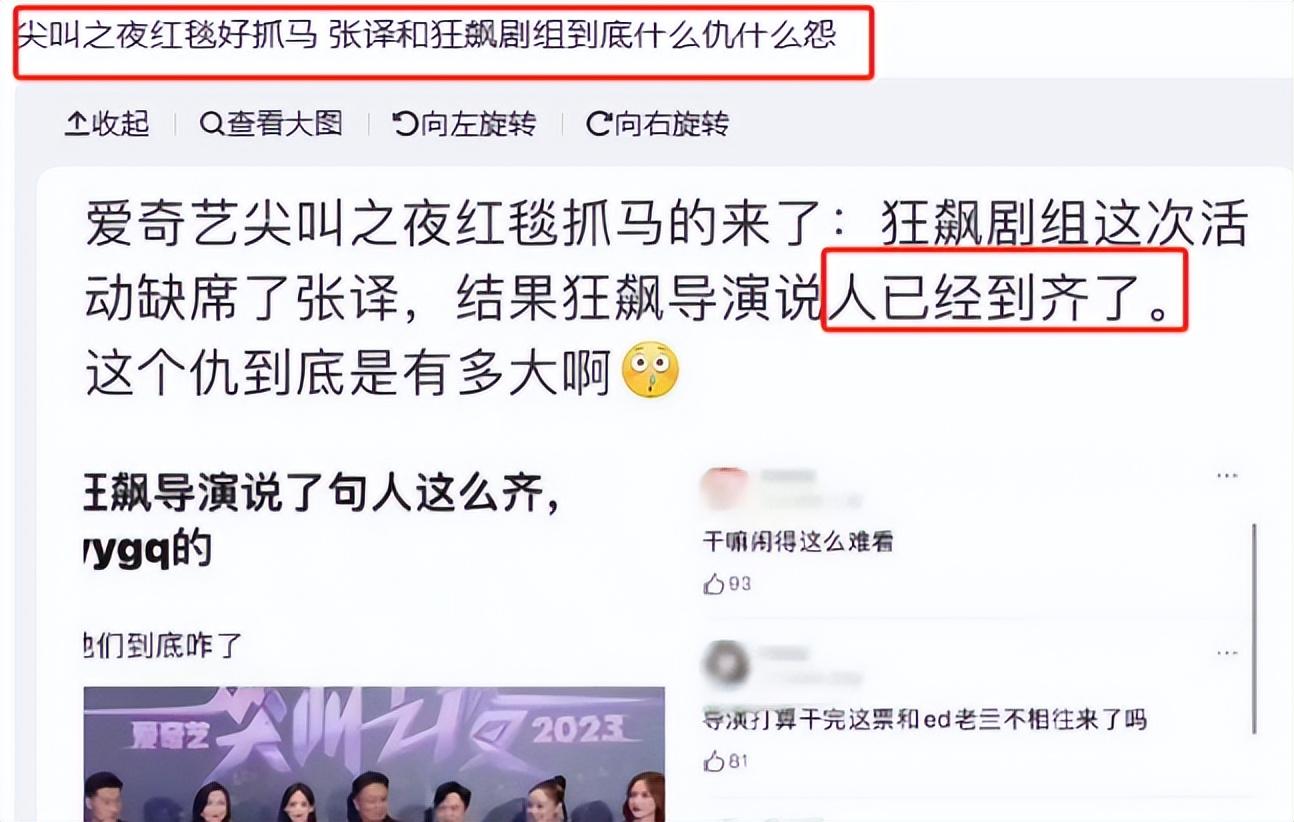Click the 向右旋转 rotate-right icon
This screenshot has width=1294, height=822.
[598, 124]
